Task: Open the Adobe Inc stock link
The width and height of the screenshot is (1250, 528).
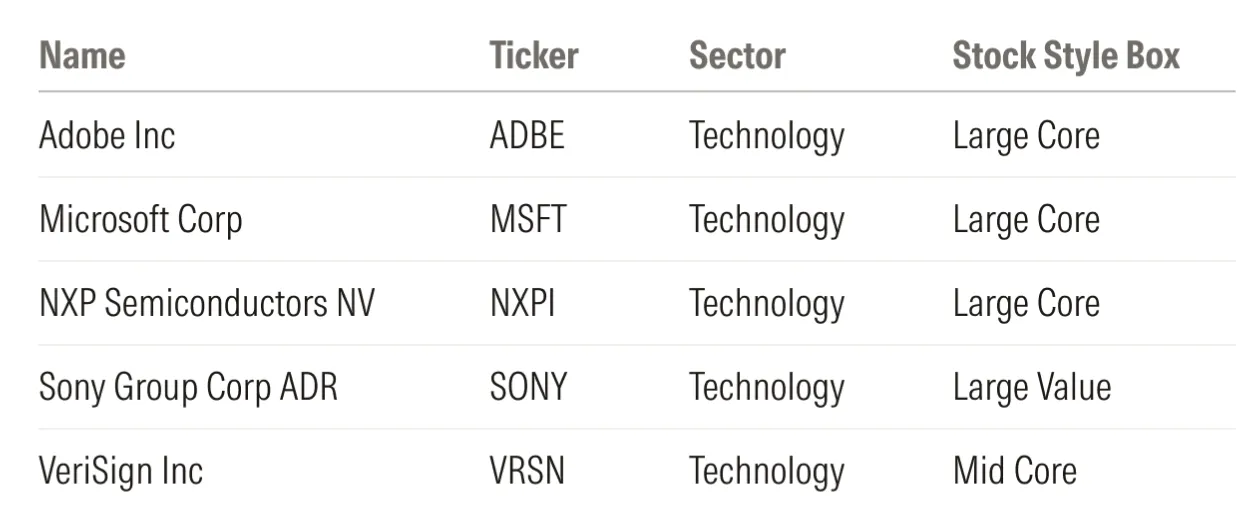Action: (107, 135)
